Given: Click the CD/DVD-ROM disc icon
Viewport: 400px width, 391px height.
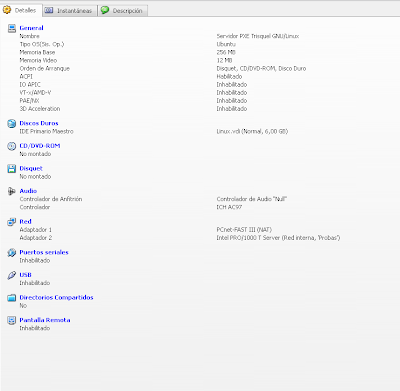Looking at the screenshot, I should pos(12,146).
